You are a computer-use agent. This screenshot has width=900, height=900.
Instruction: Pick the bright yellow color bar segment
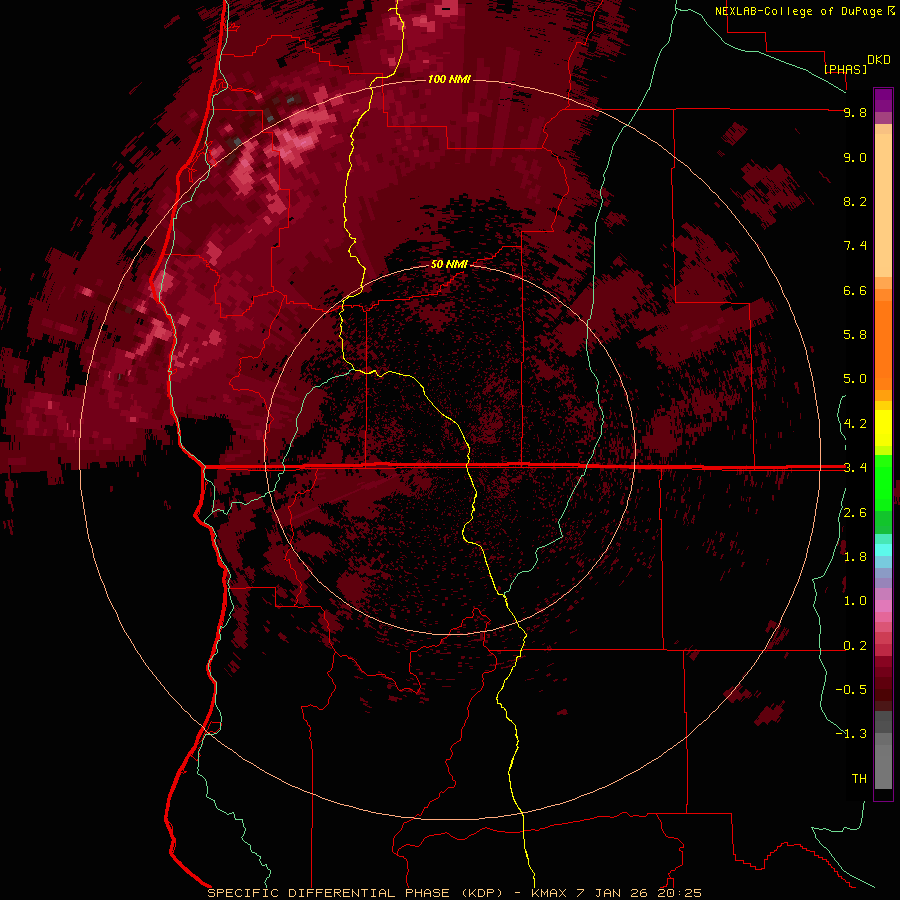coord(883,428)
